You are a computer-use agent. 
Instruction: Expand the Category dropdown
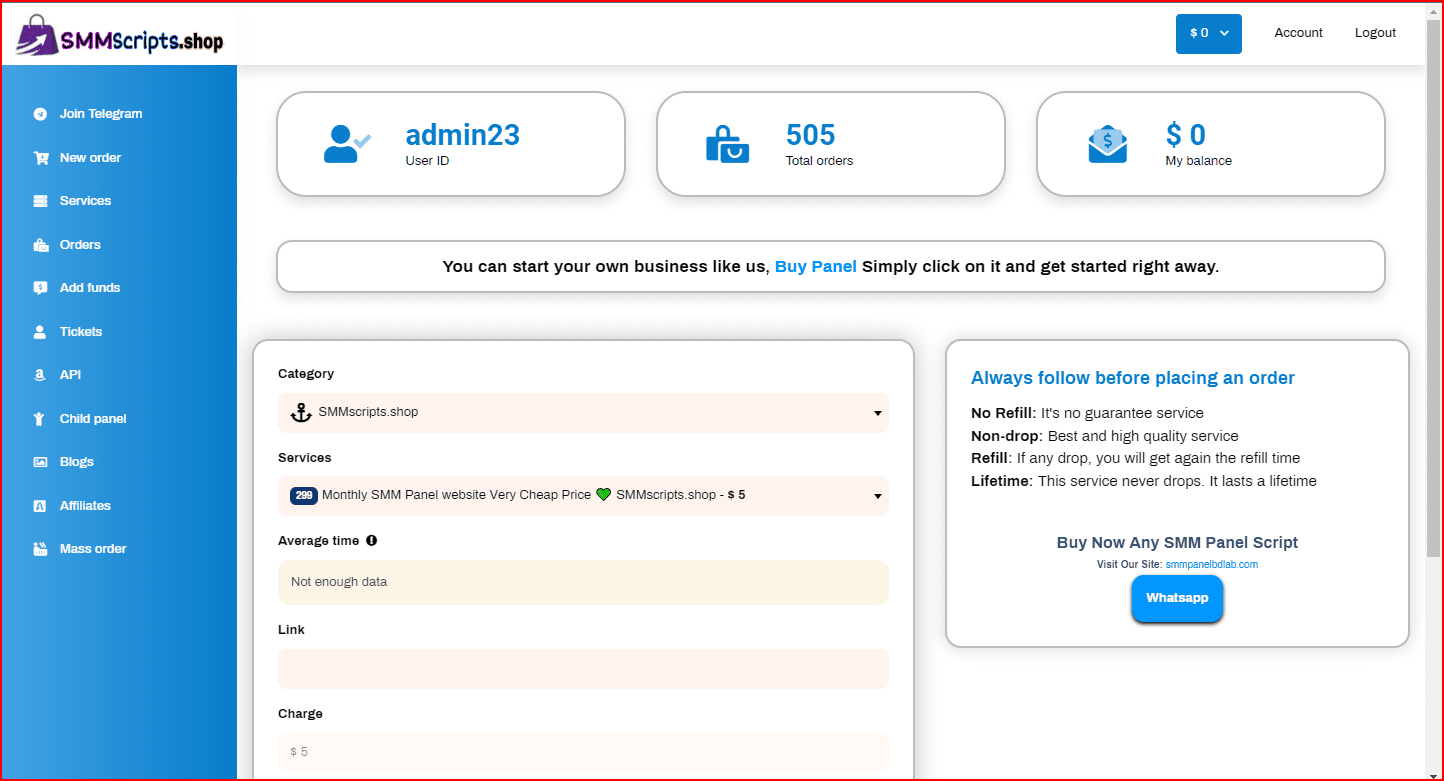(x=583, y=413)
